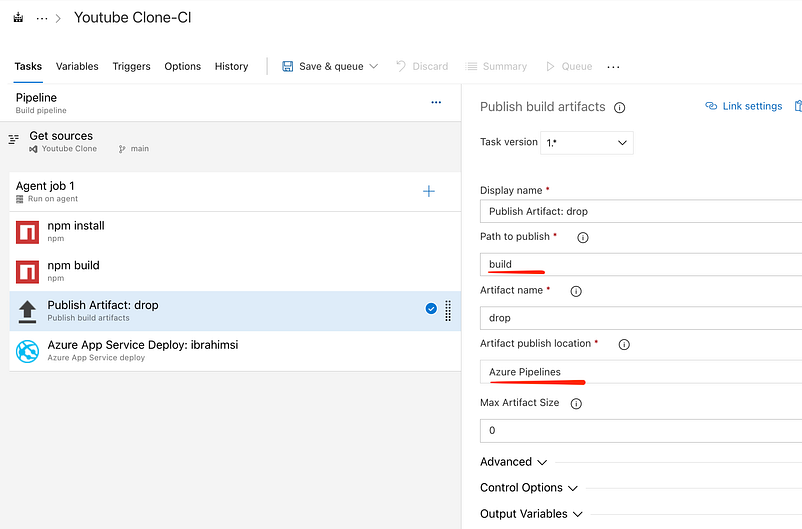The height and width of the screenshot is (529, 802).
Task: Select the Agent job 1 row
Action: click(x=235, y=191)
